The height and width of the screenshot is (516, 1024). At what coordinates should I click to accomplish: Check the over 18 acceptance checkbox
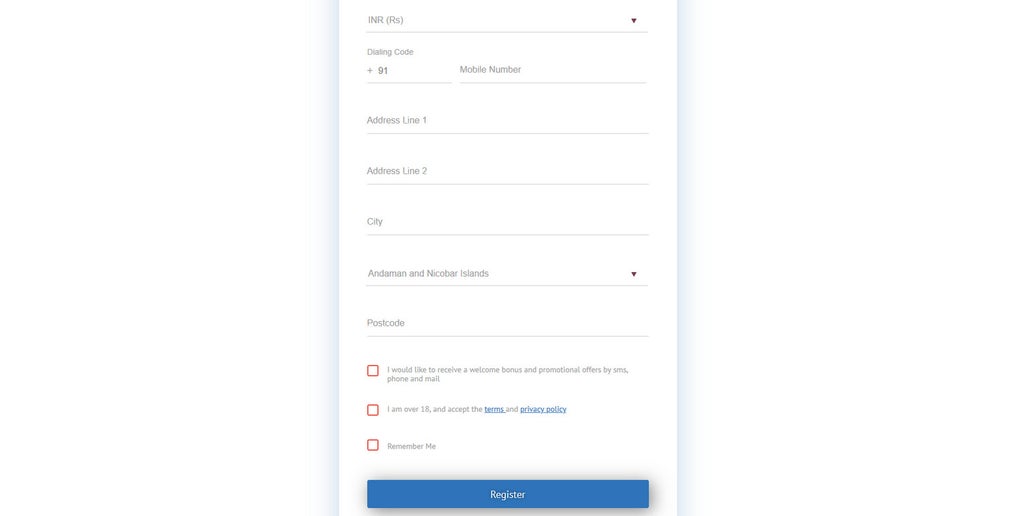point(373,410)
